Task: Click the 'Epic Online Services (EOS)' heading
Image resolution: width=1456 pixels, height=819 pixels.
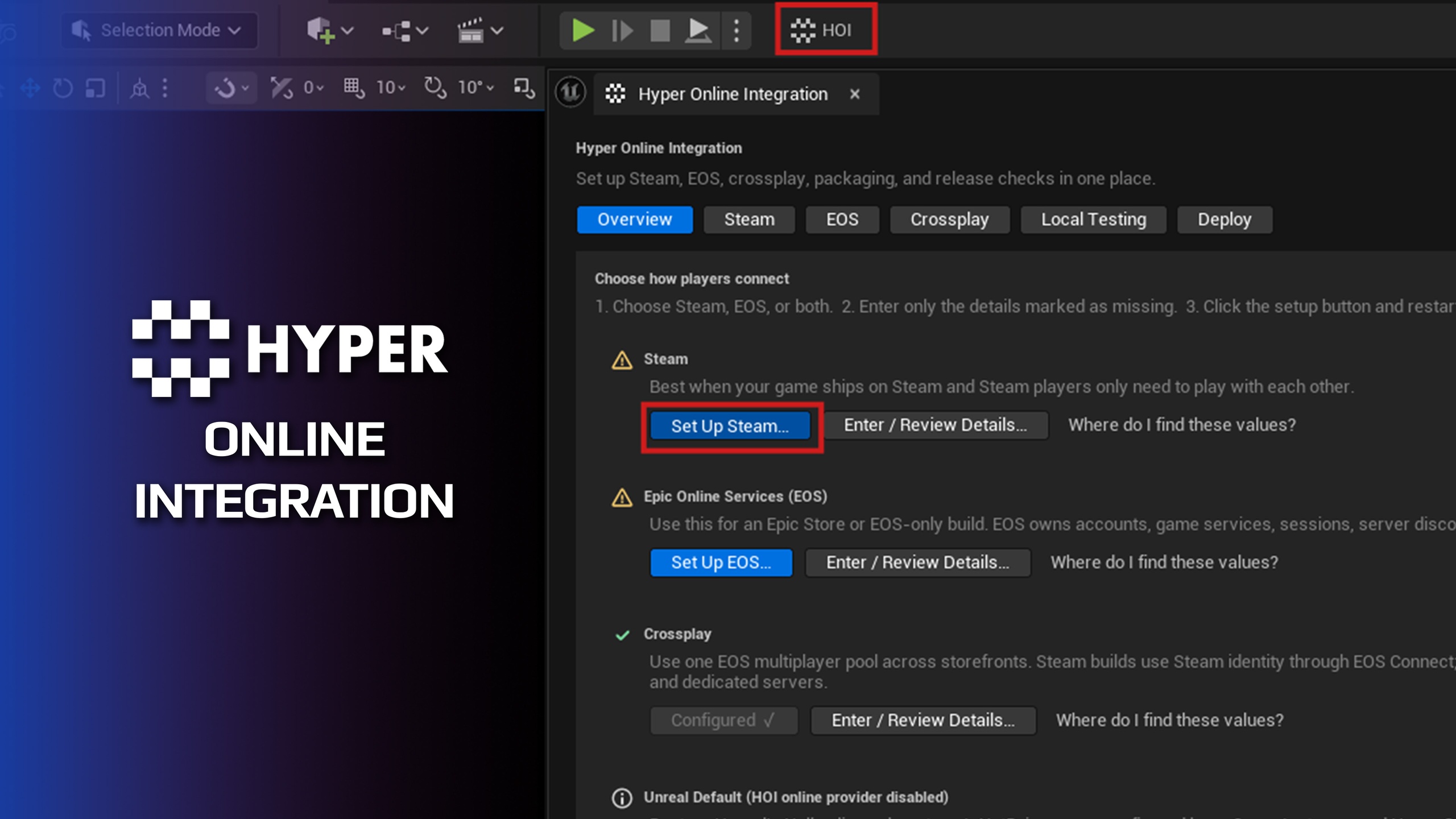Action: tap(735, 497)
